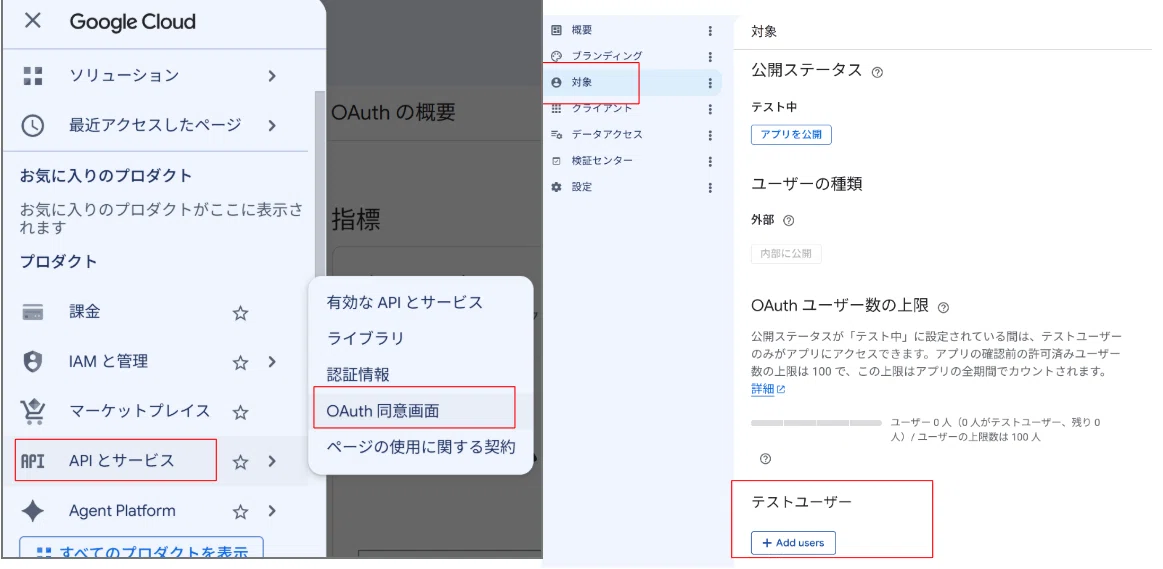This screenshot has width=1163, height=569.
Task: Click the 対象 person icon
Action: click(556, 82)
